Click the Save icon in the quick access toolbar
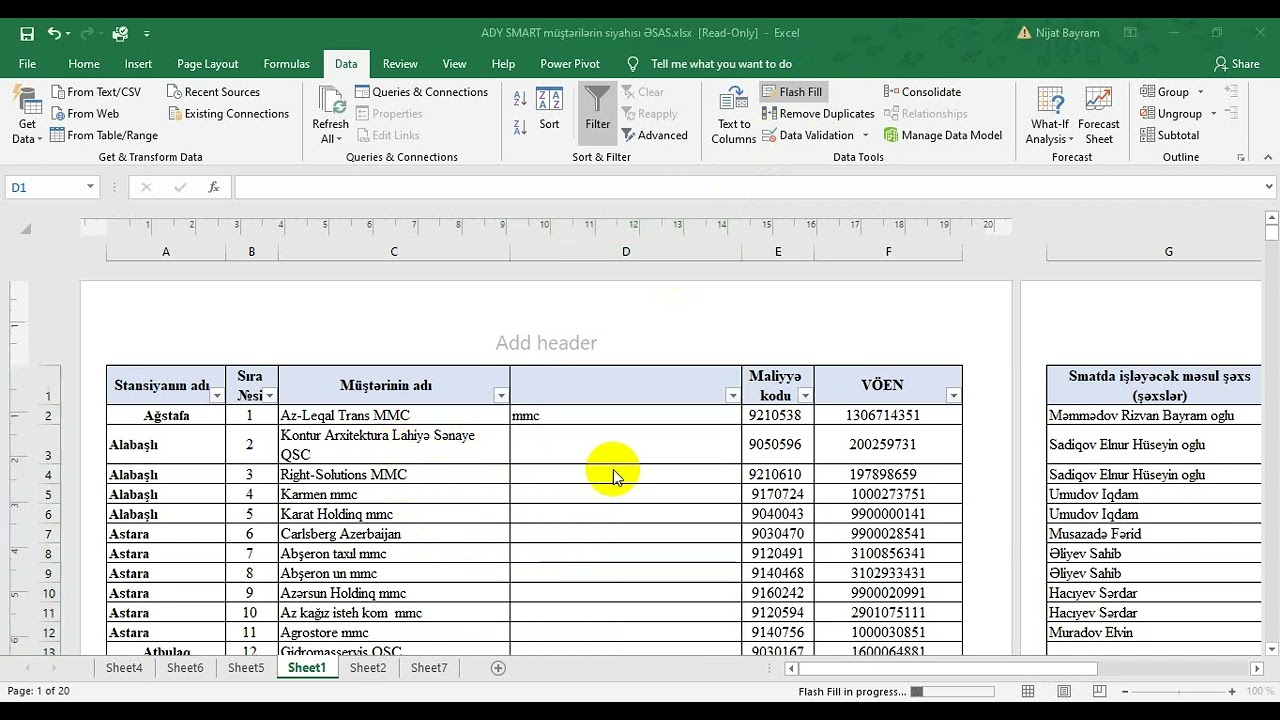 coord(27,33)
